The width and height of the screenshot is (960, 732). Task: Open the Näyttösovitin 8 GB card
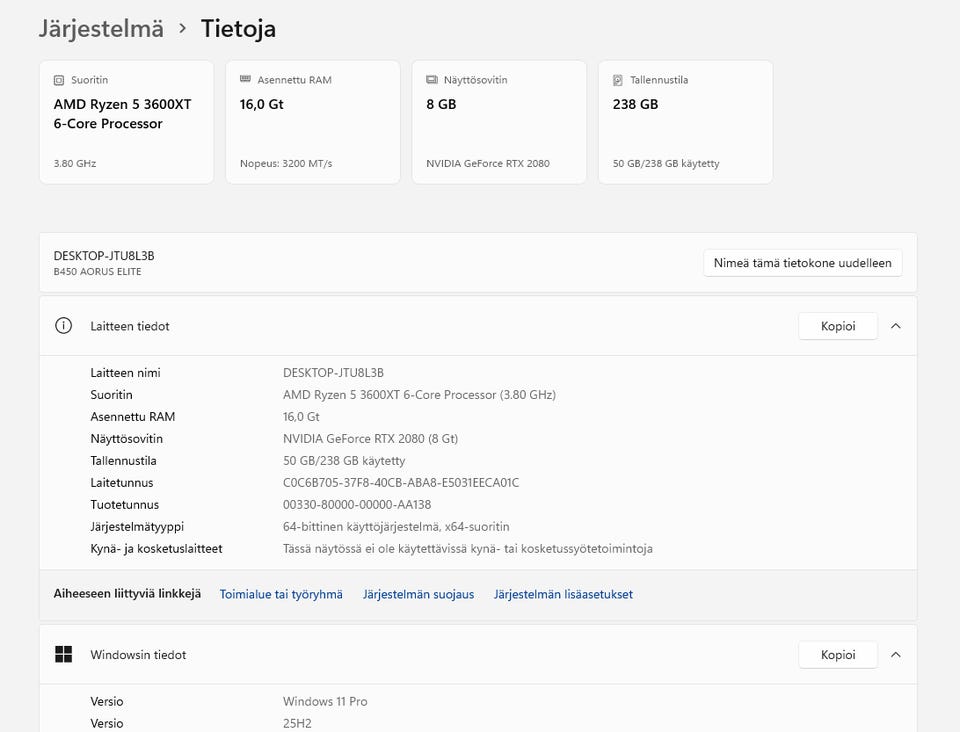pyautogui.click(x=499, y=122)
